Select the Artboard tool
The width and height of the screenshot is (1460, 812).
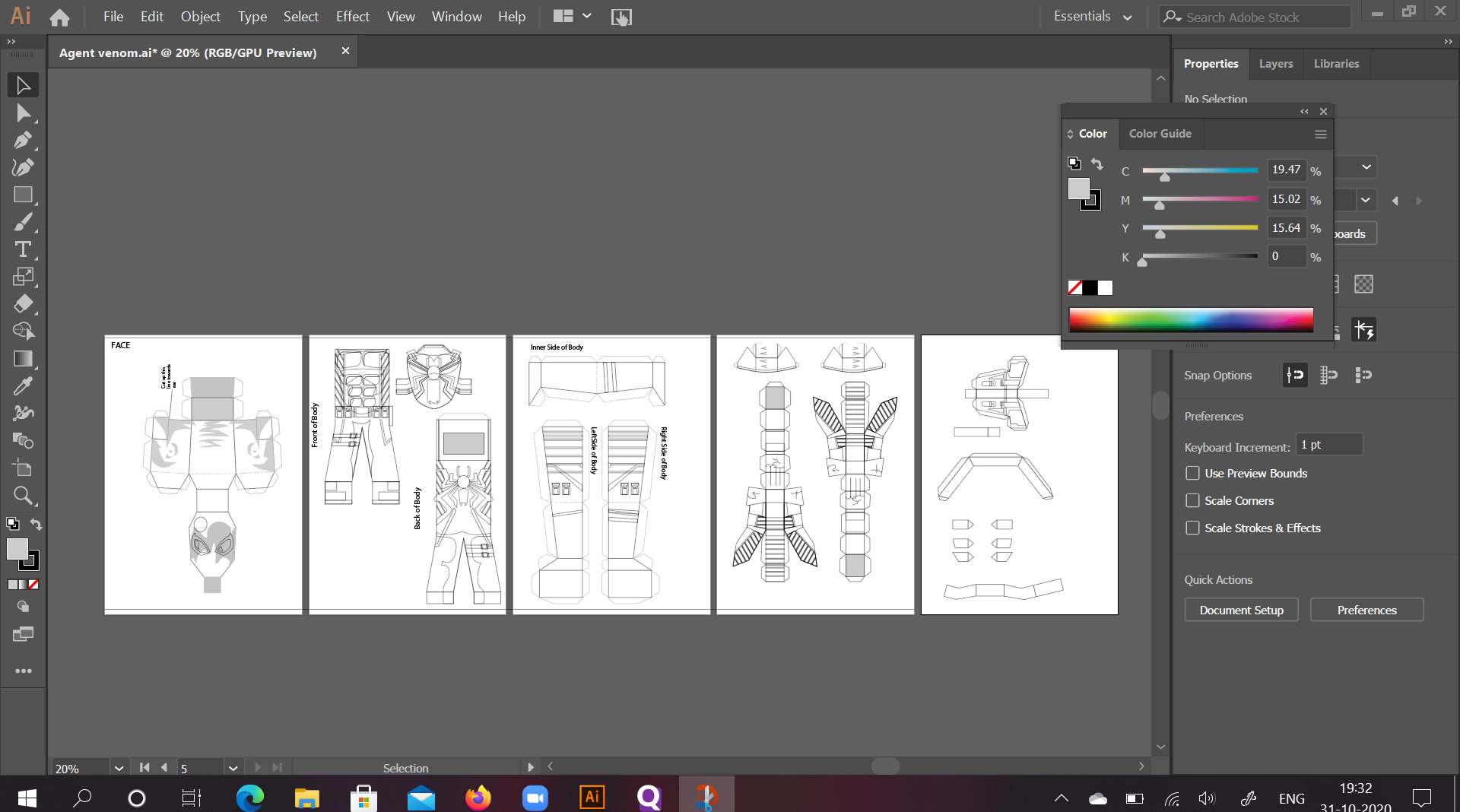(x=23, y=468)
